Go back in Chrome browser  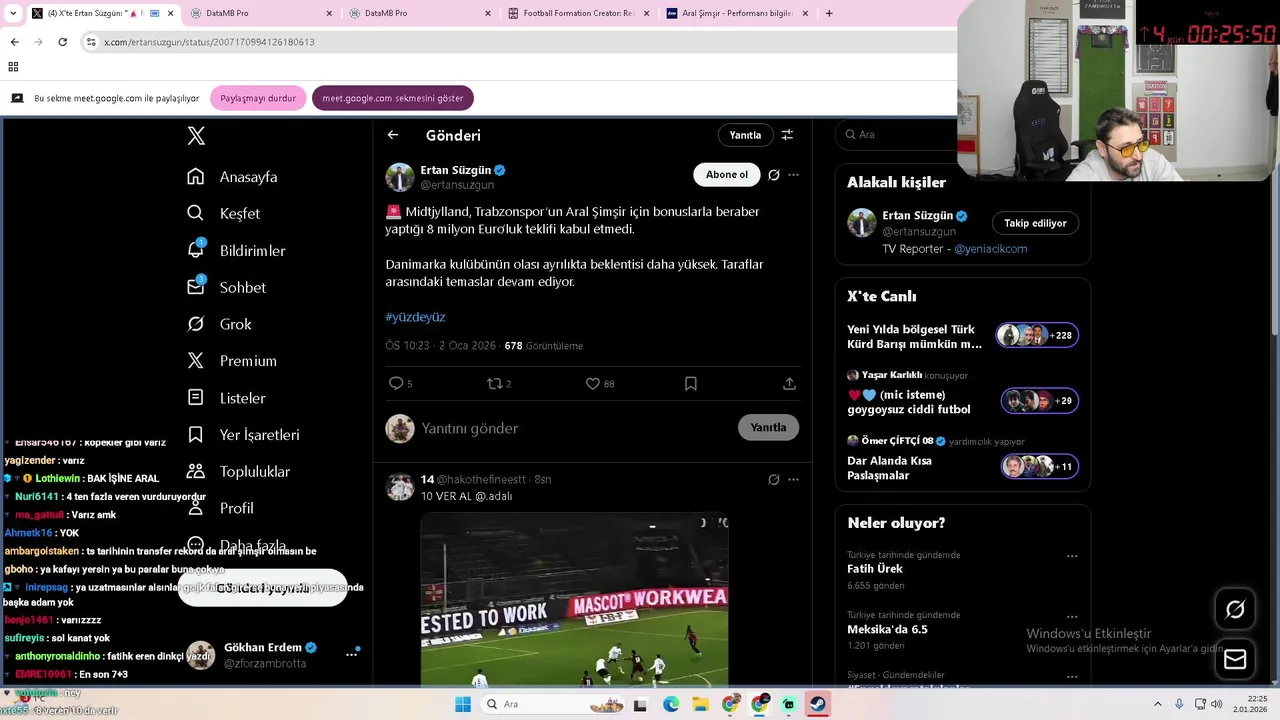point(14,42)
